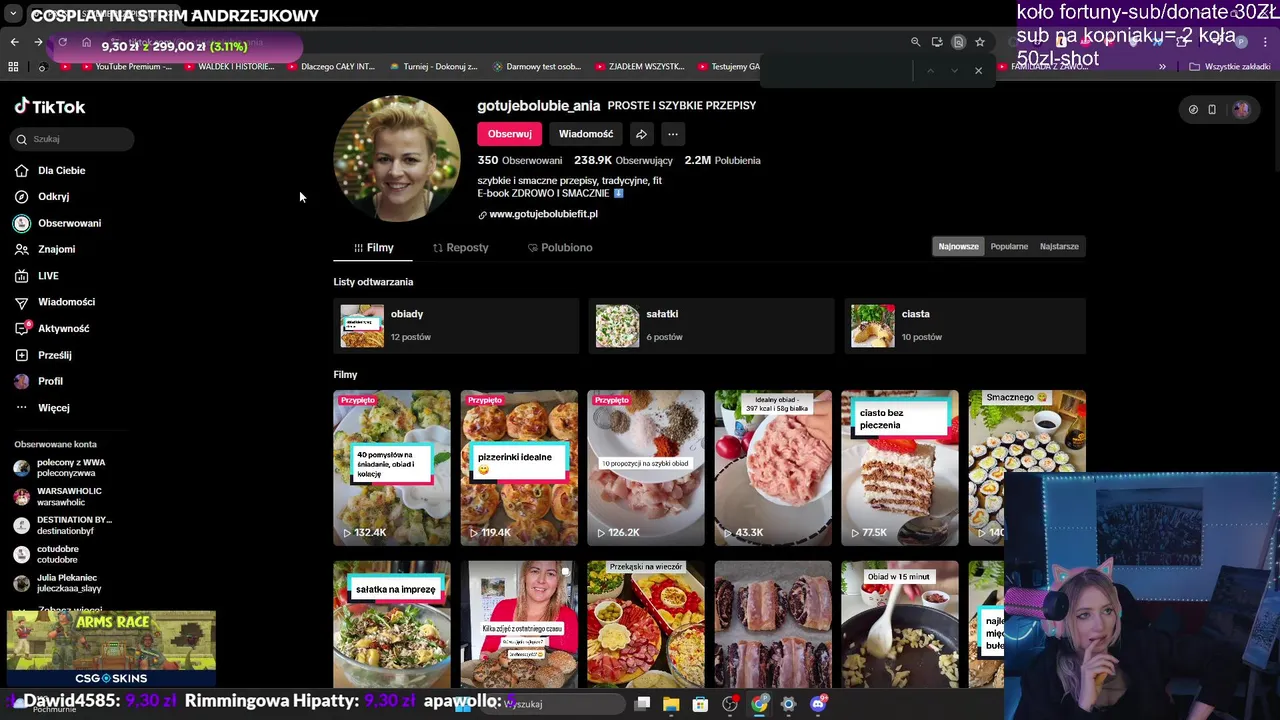
Task: Open the obiady playlist
Action: click(x=456, y=326)
